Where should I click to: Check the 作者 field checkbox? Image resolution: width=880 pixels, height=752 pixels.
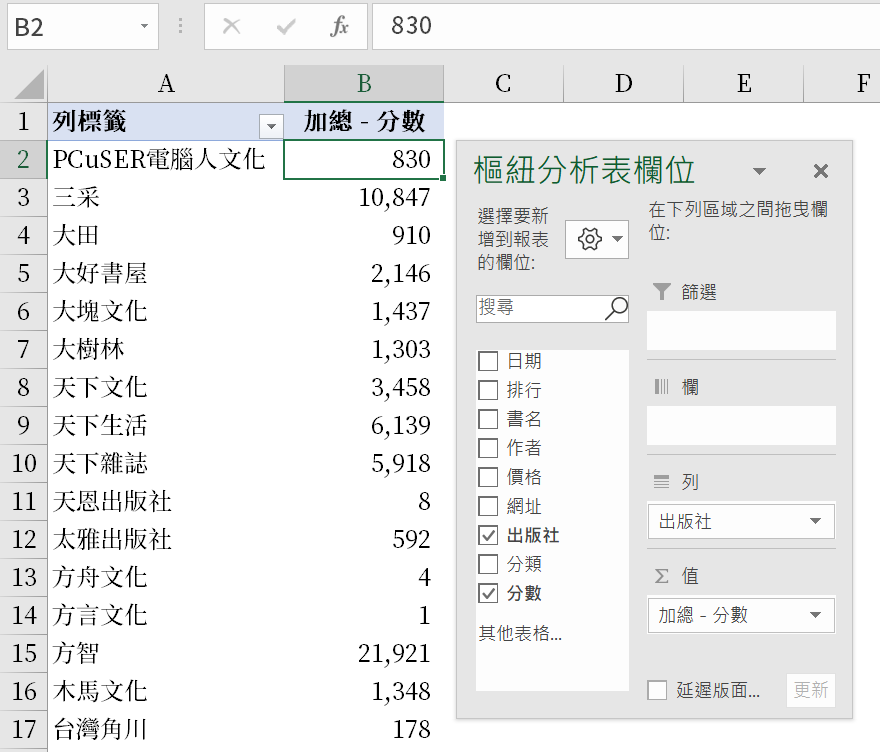click(488, 448)
